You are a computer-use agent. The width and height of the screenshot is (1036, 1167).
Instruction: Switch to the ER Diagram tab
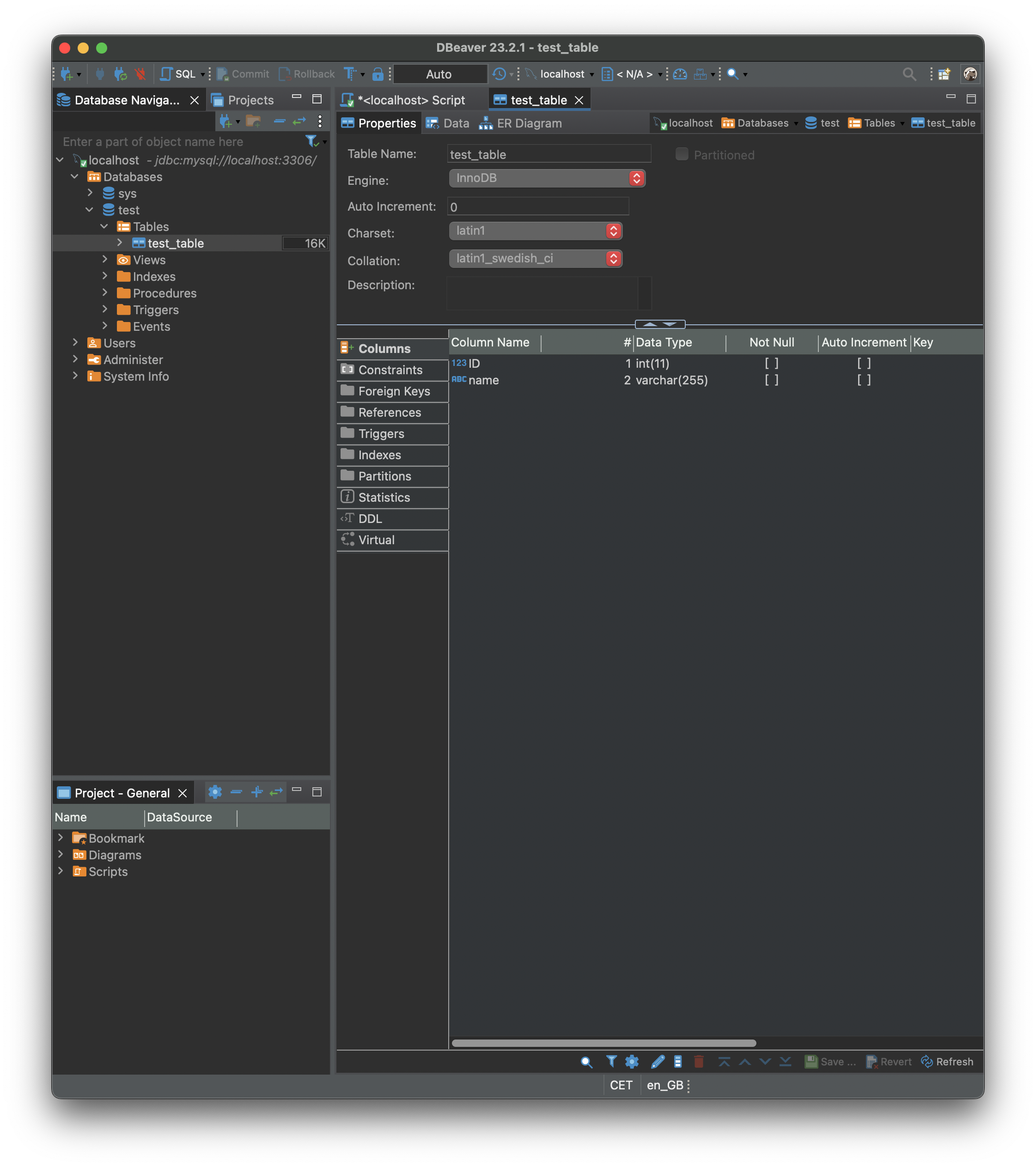(520, 123)
